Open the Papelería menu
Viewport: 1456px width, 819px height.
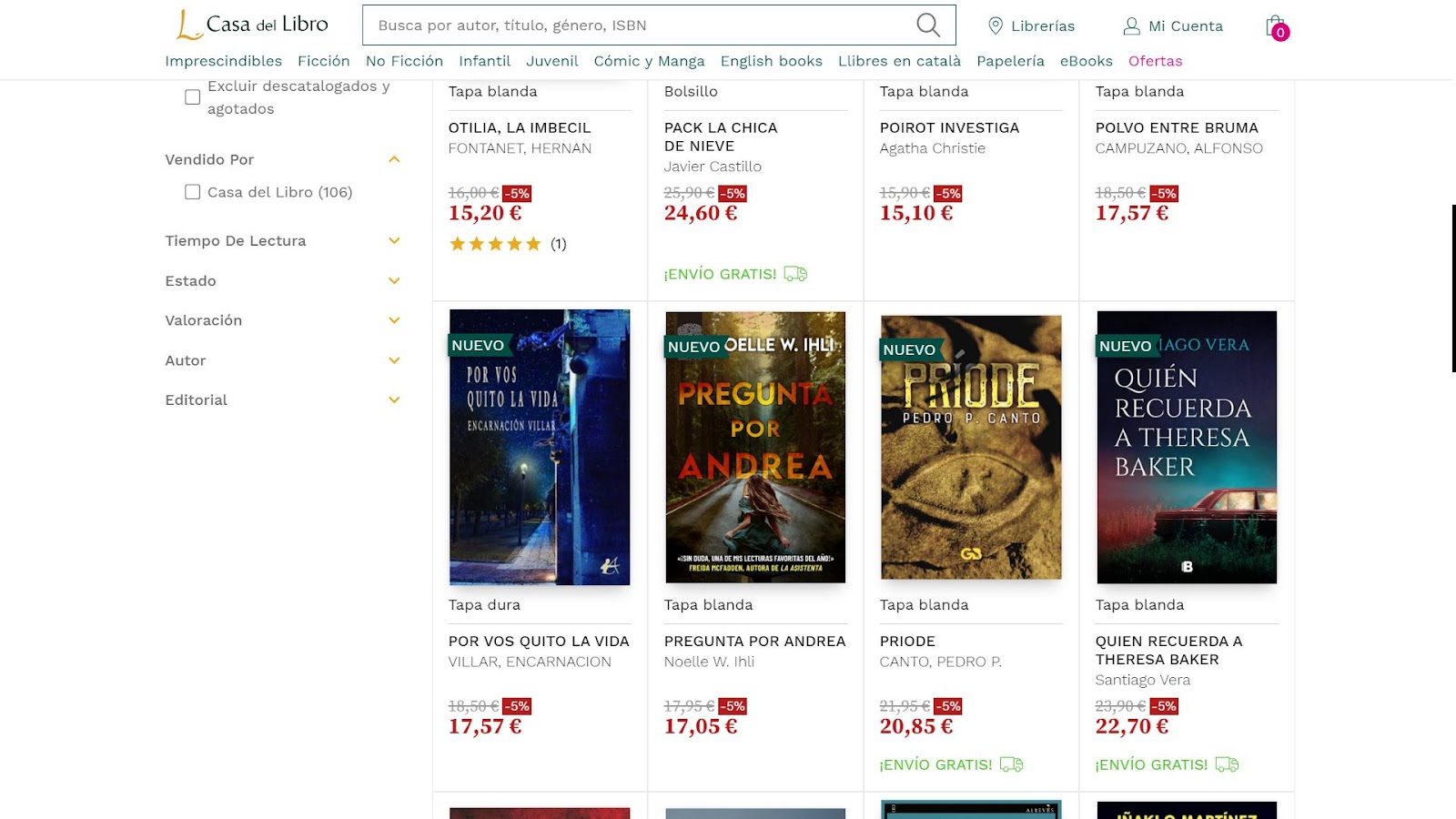pos(1010,61)
